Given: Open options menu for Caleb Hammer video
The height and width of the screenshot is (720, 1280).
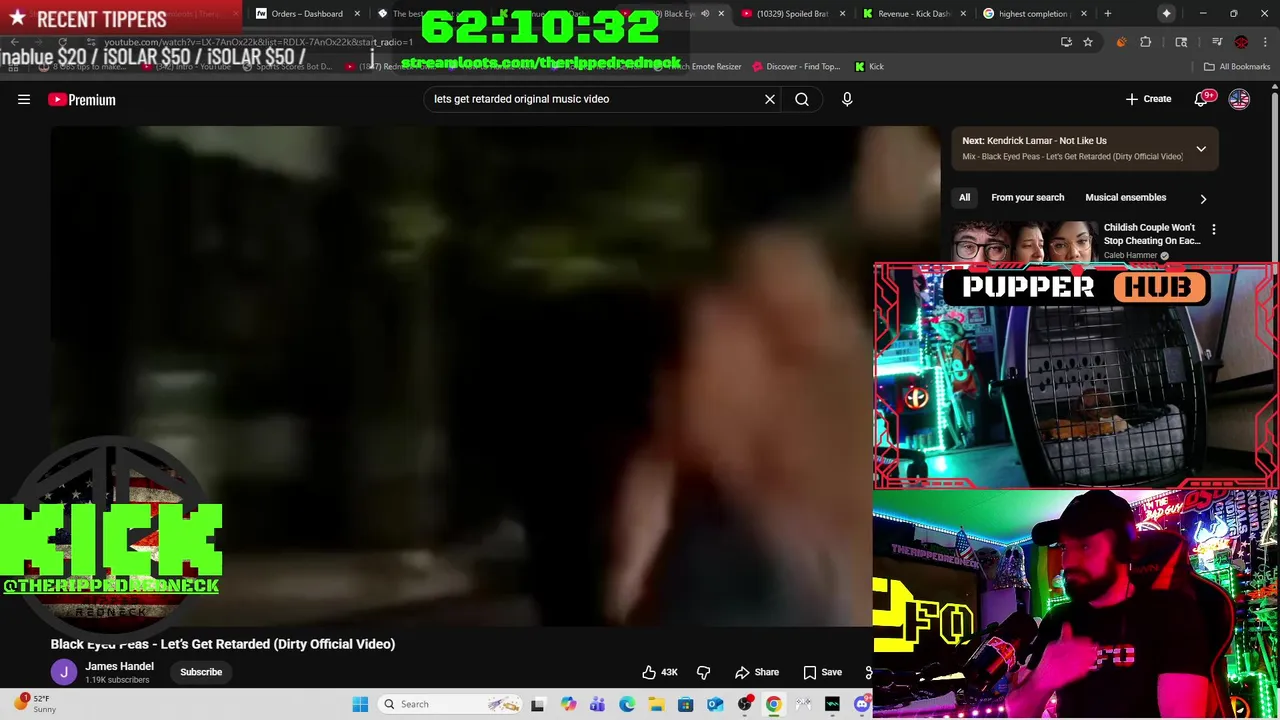Looking at the screenshot, I should click(1214, 229).
